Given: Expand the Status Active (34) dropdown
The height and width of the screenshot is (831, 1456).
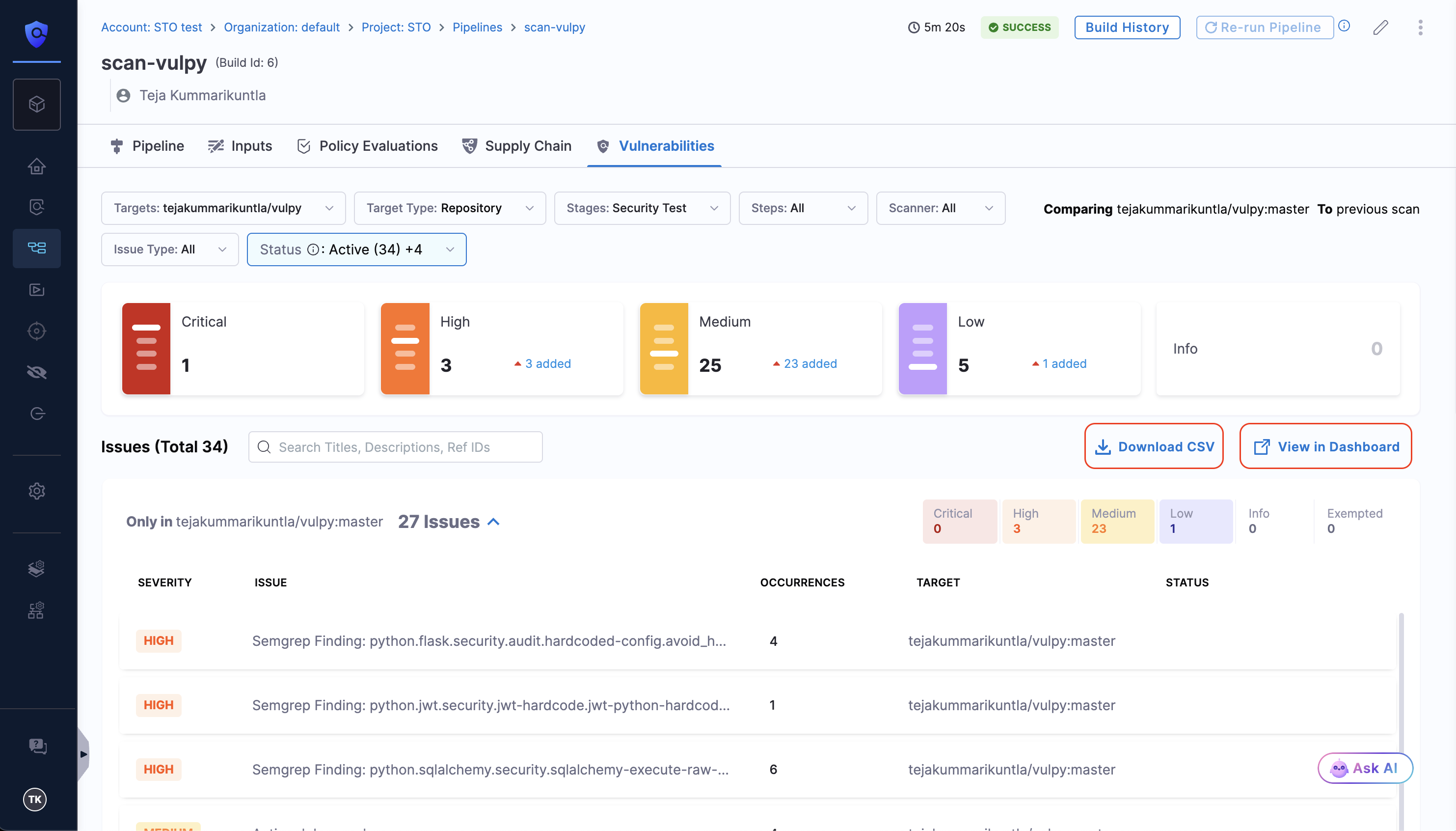Looking at the screenshot, I should click(x=356, y=249).
